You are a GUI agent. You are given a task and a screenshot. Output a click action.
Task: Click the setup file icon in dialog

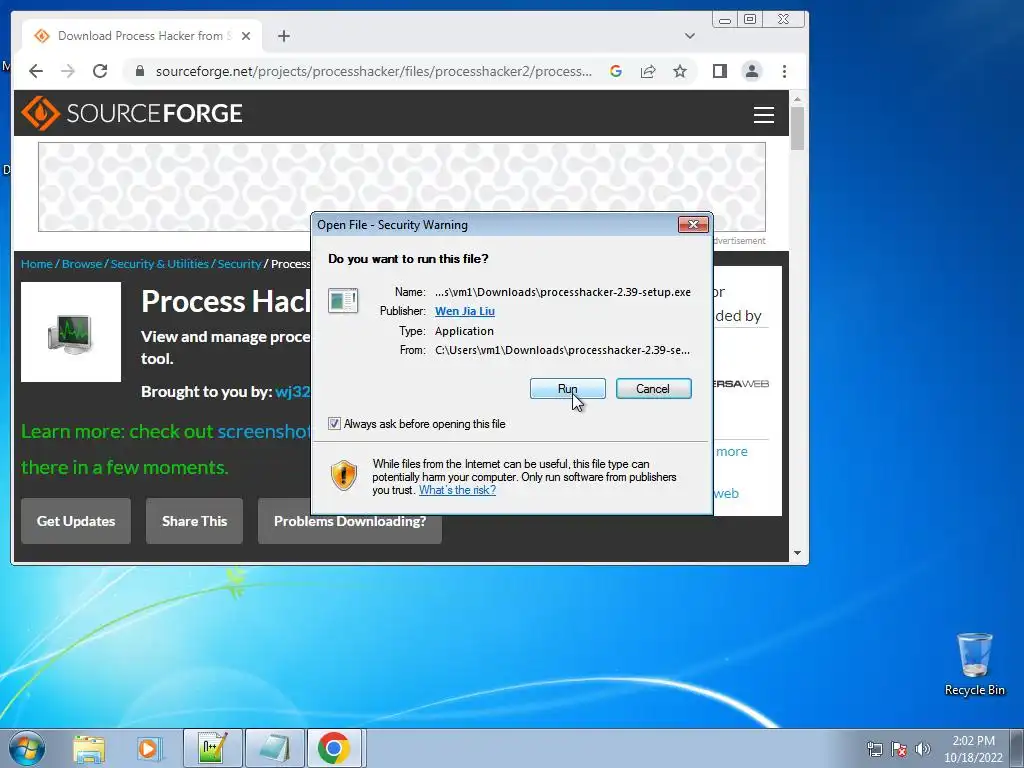(x=343, y=301)
